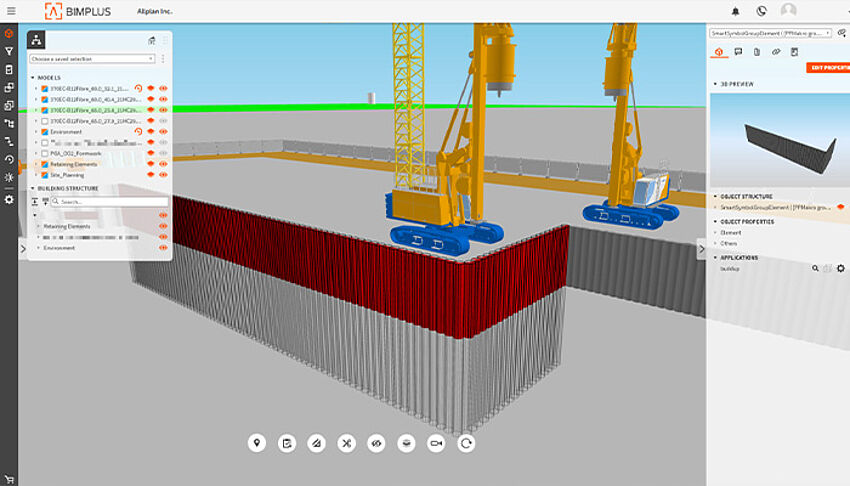Switch to the comments tab in properties panel
The width and height of the screenshot is (850, 486).
(x=737, y=51)
